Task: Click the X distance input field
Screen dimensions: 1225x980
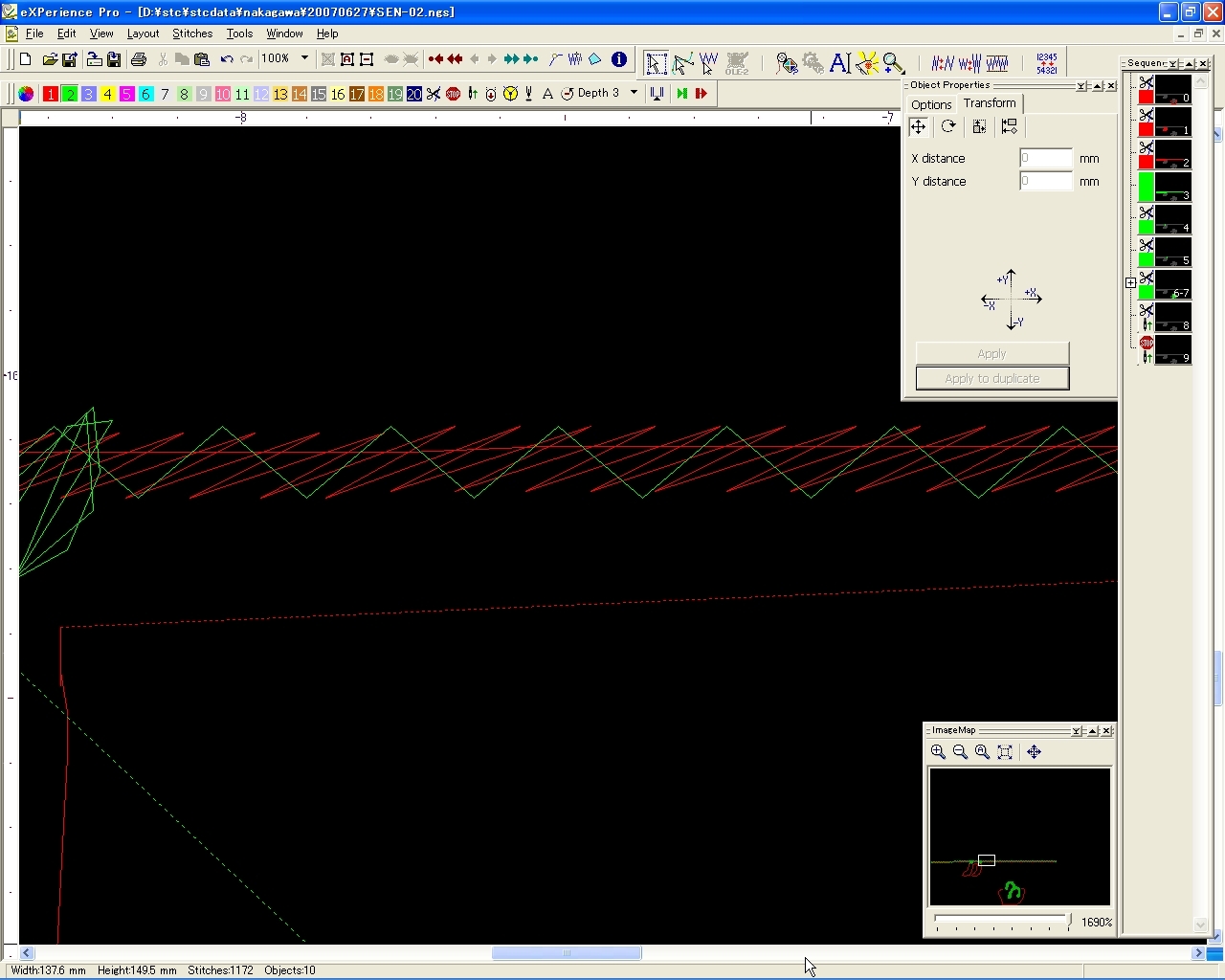Action: coord(1046,158)
